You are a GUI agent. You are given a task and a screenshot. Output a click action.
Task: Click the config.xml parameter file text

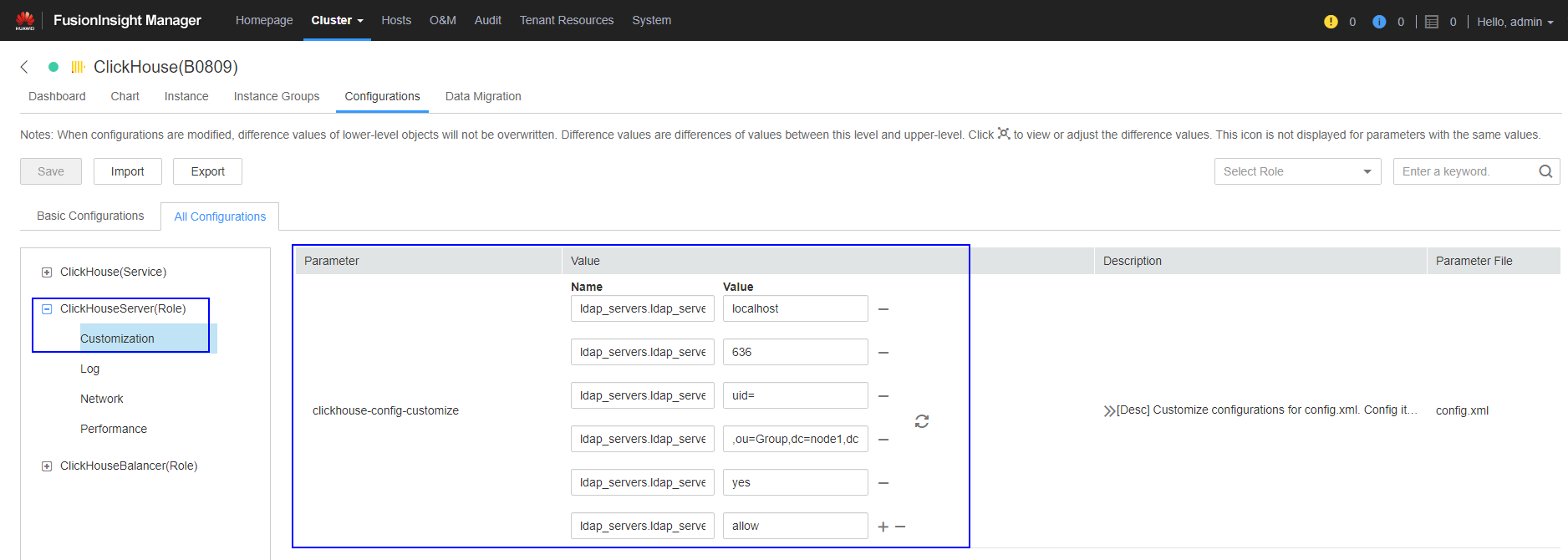click(1462, 410)
